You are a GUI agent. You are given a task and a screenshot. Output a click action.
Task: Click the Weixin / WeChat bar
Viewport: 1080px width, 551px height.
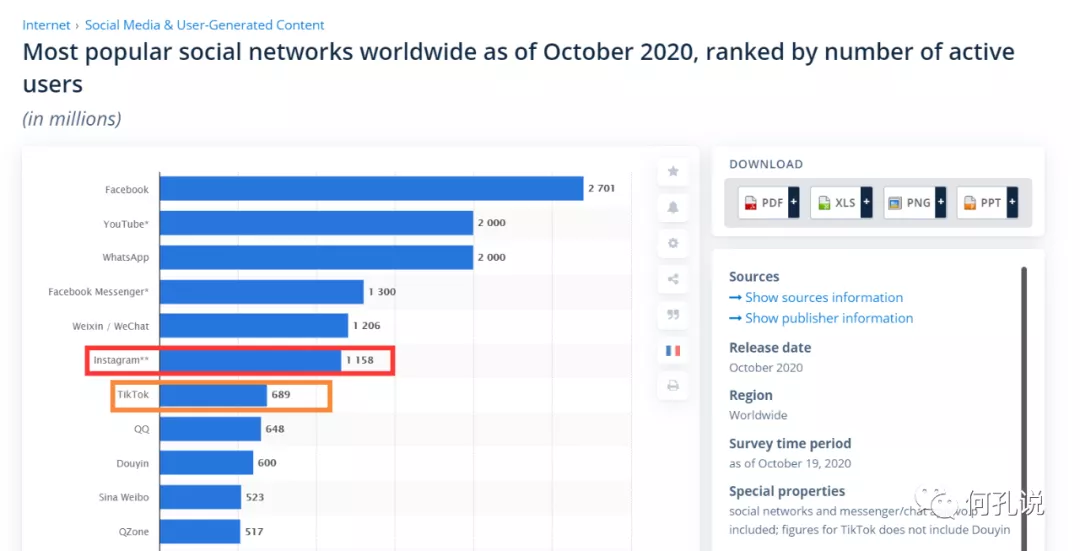(x=254, y=326)
